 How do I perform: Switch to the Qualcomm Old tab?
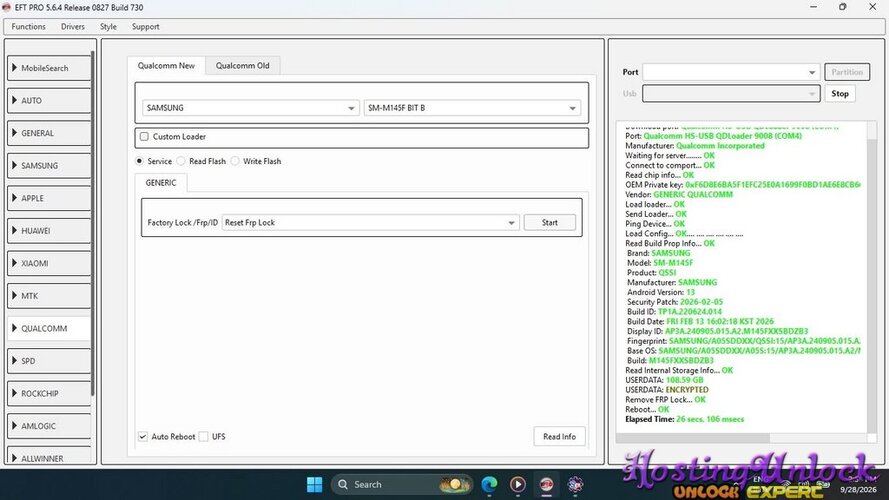point(243,66)
